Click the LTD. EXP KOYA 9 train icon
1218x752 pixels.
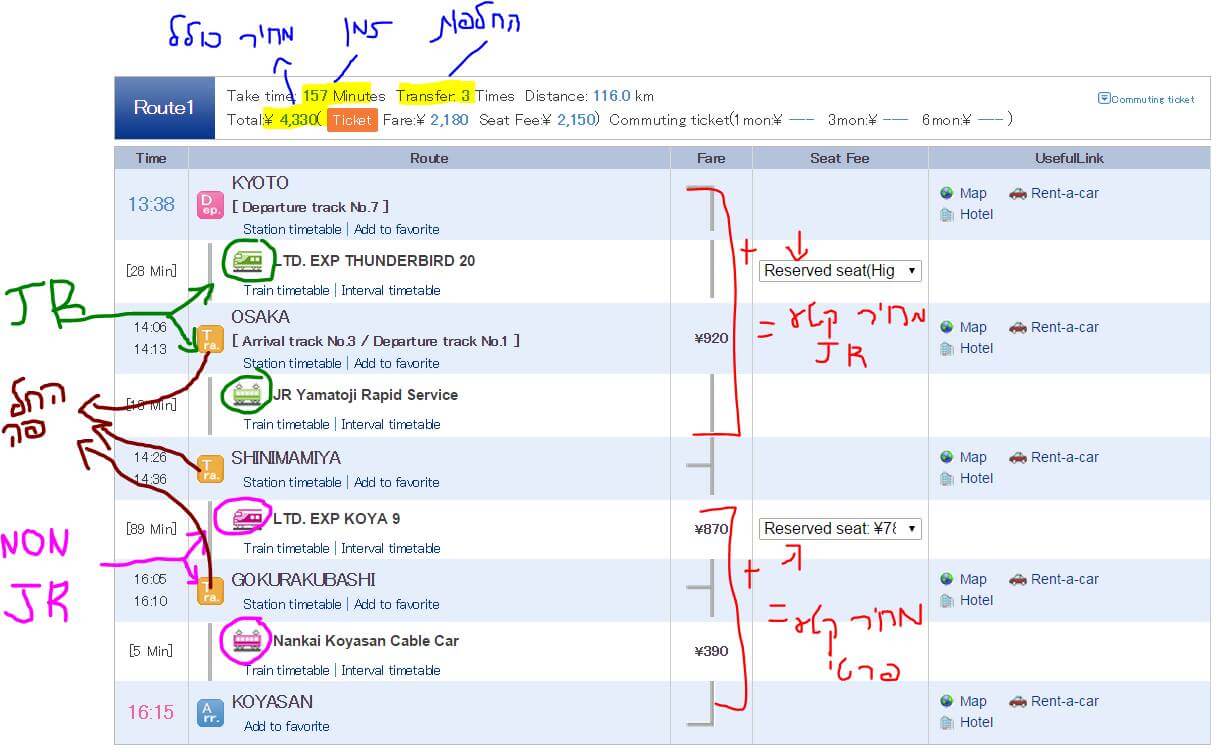point(247,519)
